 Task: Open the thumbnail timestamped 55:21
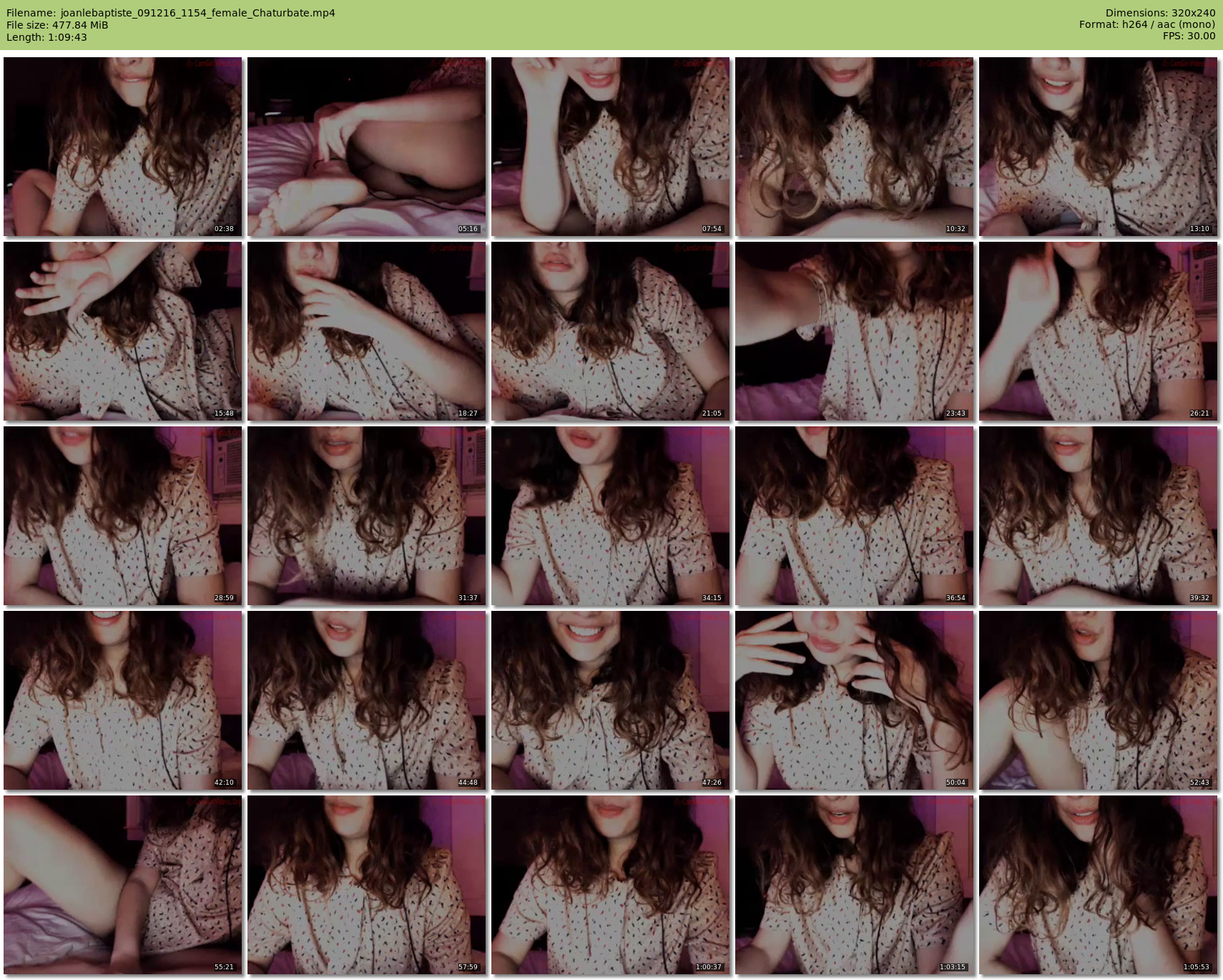click(x=123, y=885)
